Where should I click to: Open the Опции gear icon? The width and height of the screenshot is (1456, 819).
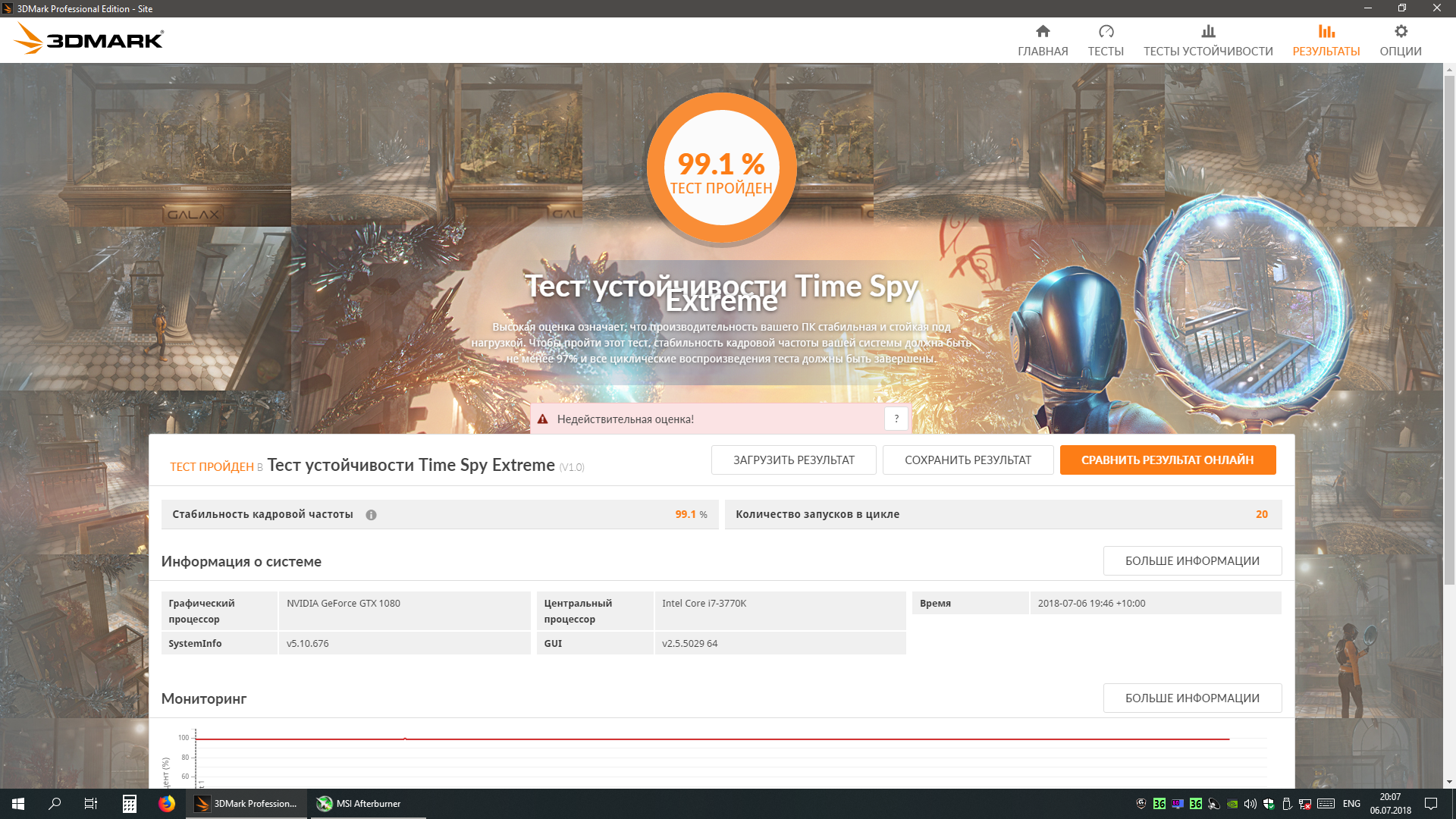1401,31
